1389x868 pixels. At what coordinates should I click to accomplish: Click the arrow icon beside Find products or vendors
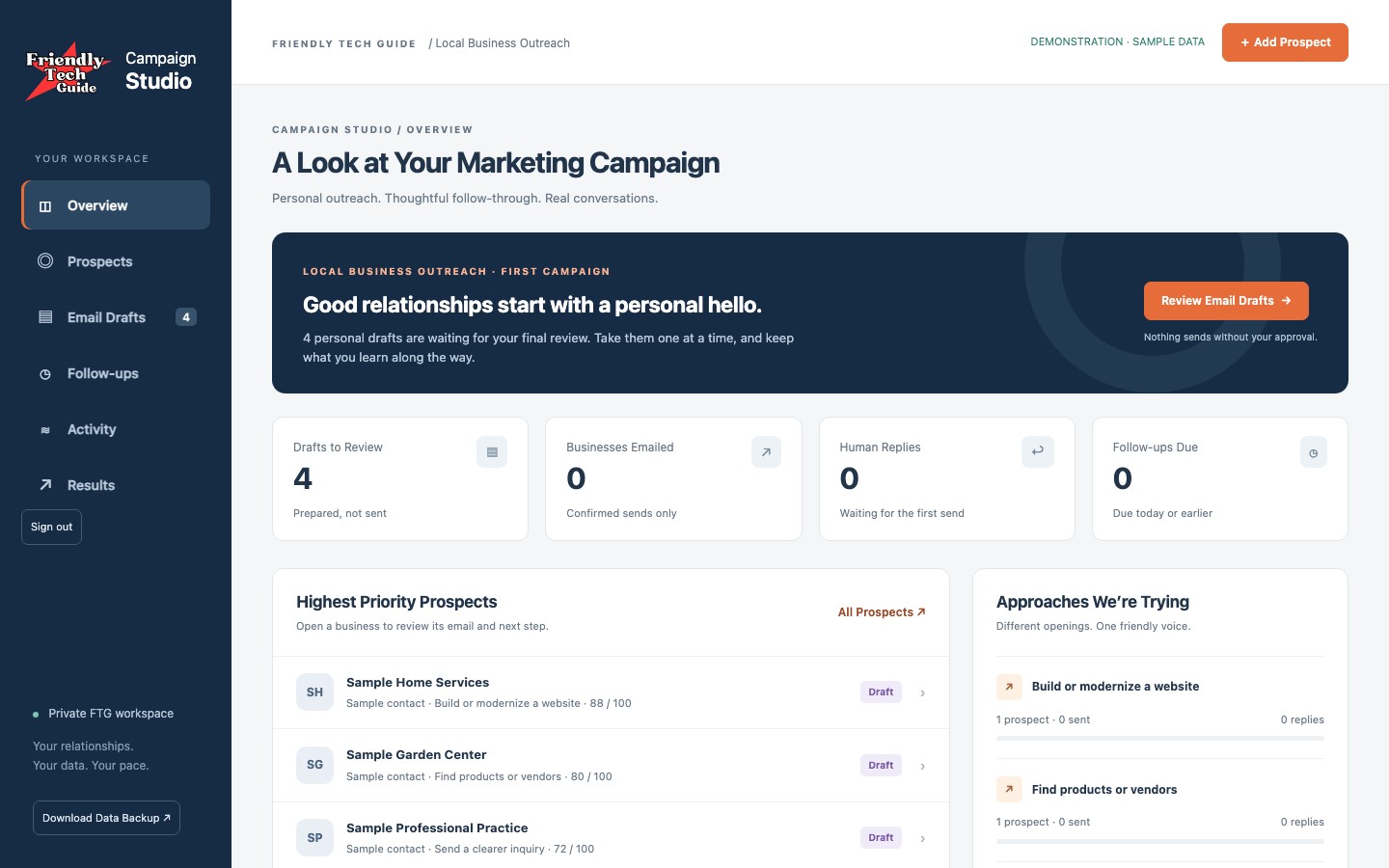coord(1009,789)
